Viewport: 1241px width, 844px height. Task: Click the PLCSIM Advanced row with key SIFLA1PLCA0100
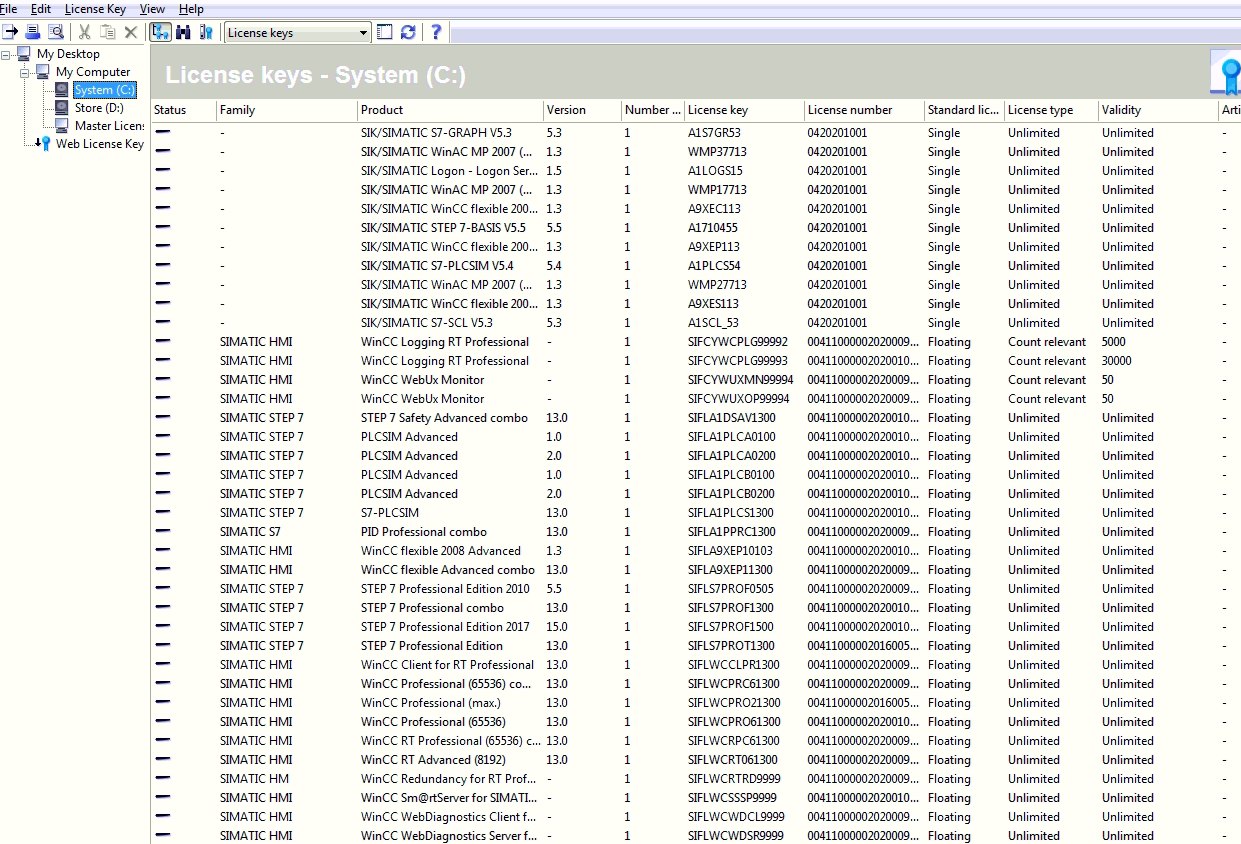click(695, 436)
